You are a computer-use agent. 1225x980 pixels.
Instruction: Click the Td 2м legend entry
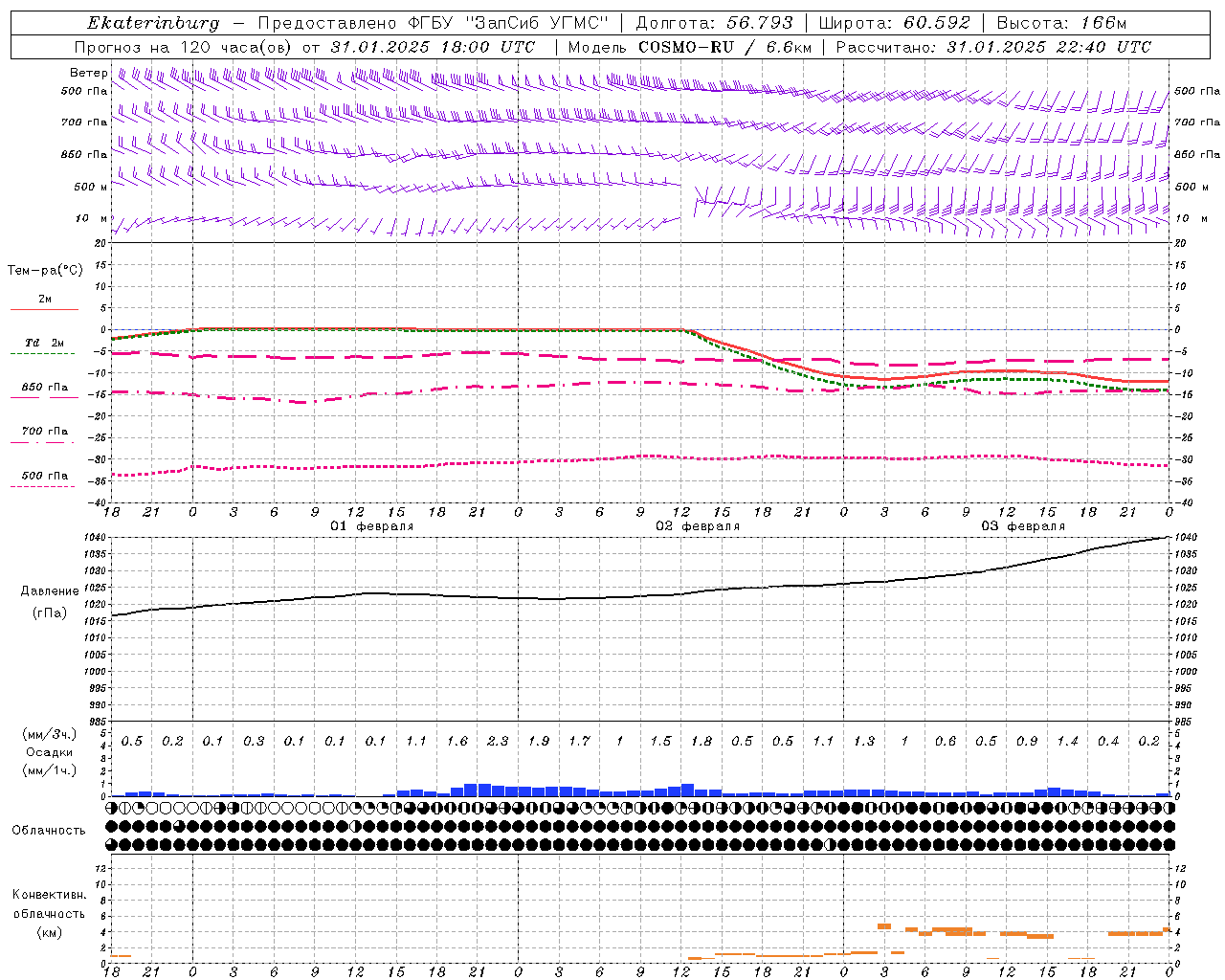[x=44, y=343]
